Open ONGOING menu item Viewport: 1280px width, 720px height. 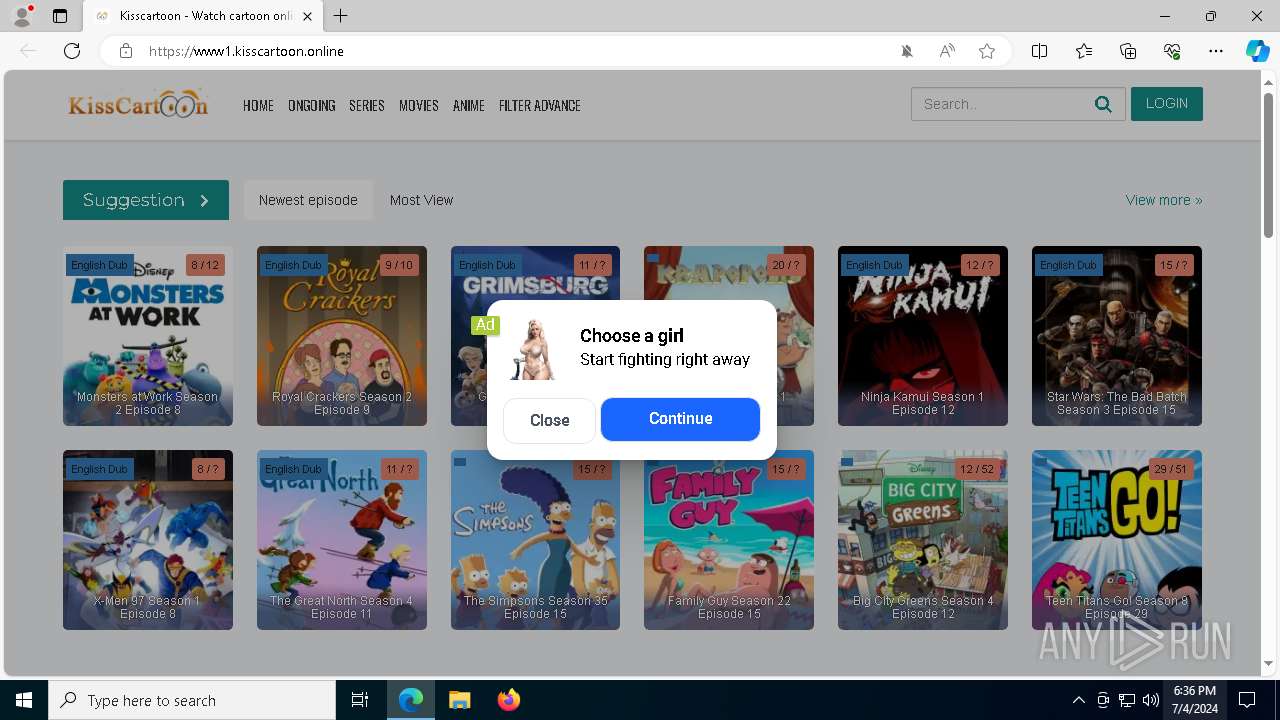[311, 106]
